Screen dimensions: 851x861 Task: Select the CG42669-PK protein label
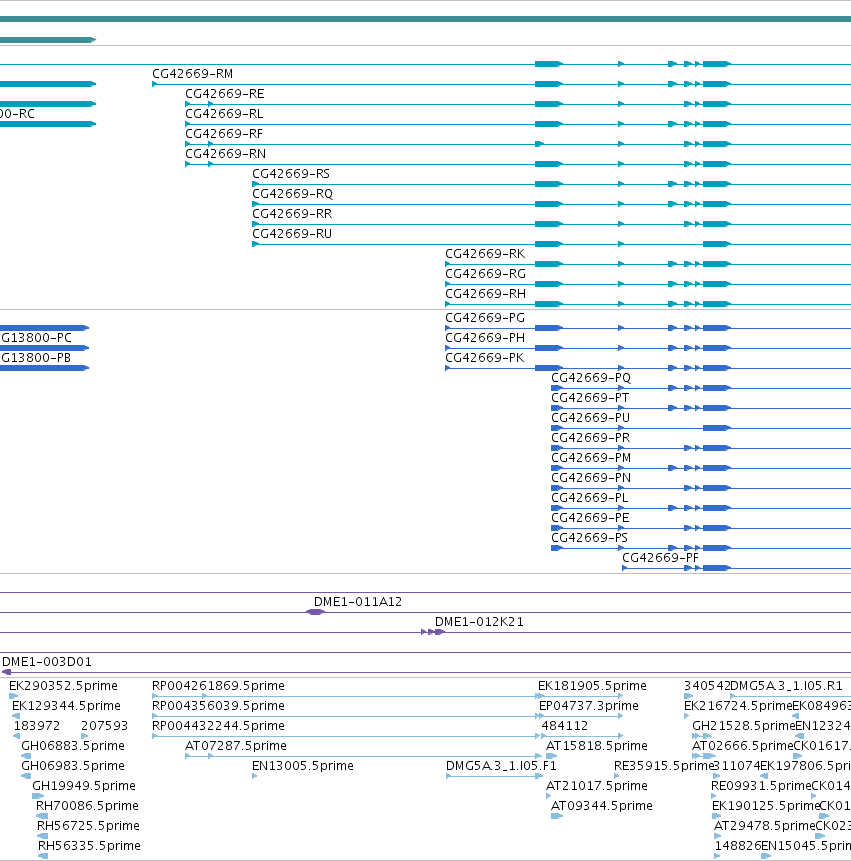point(484,358)
